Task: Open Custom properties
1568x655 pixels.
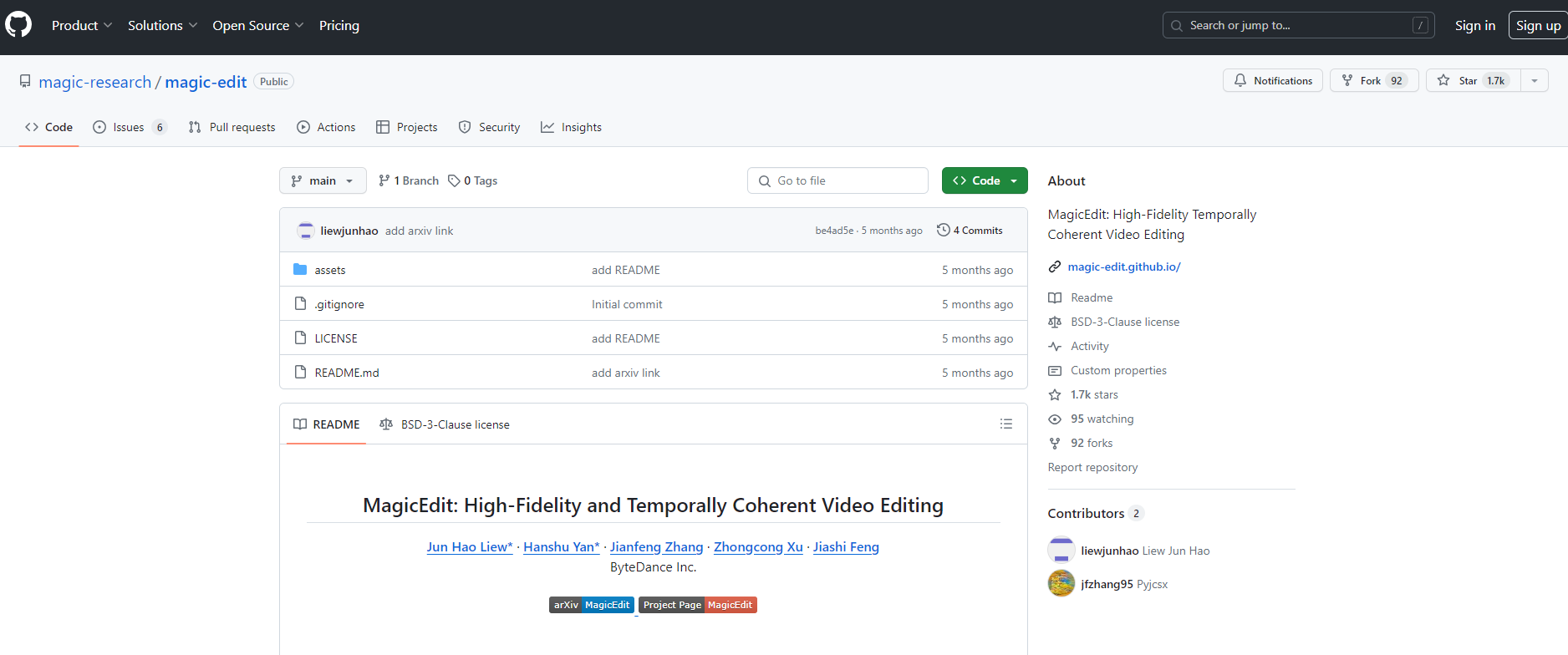Action: click(1118, 370)
